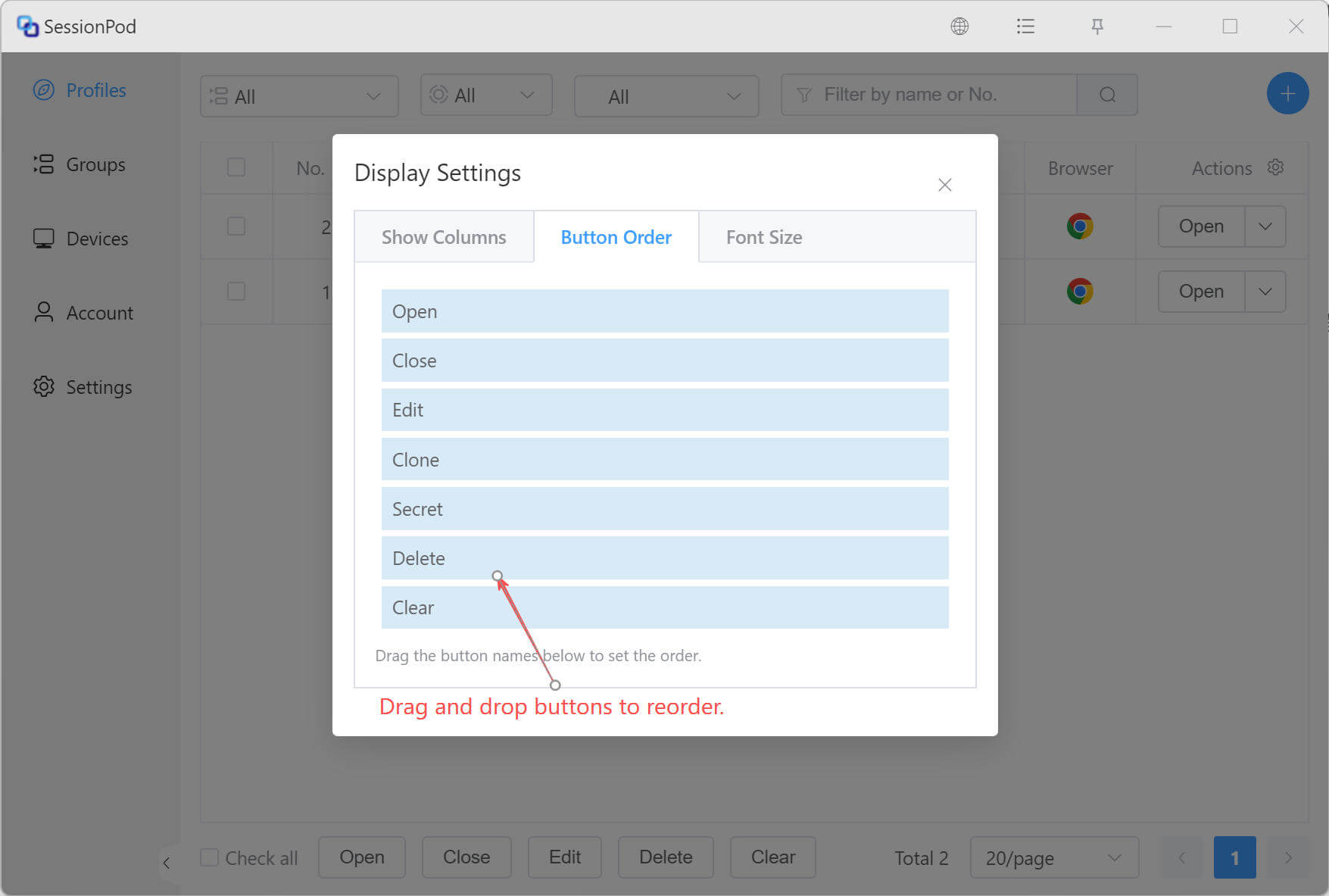Switch to the Font Size tab

[764, 237]
